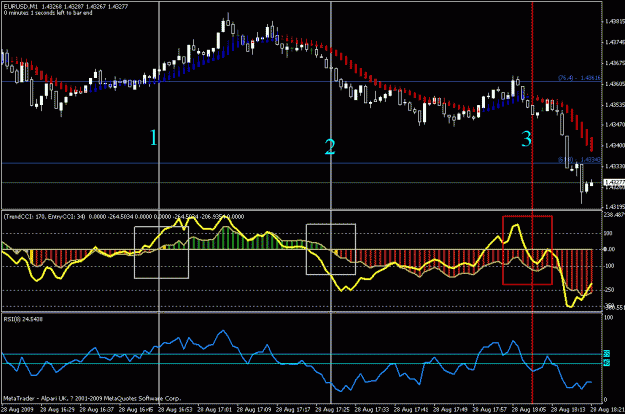This screenshot has width=625, height=414.
Task: Click the '28 Aug 17:17' time axis label
Action: point(293,410)
